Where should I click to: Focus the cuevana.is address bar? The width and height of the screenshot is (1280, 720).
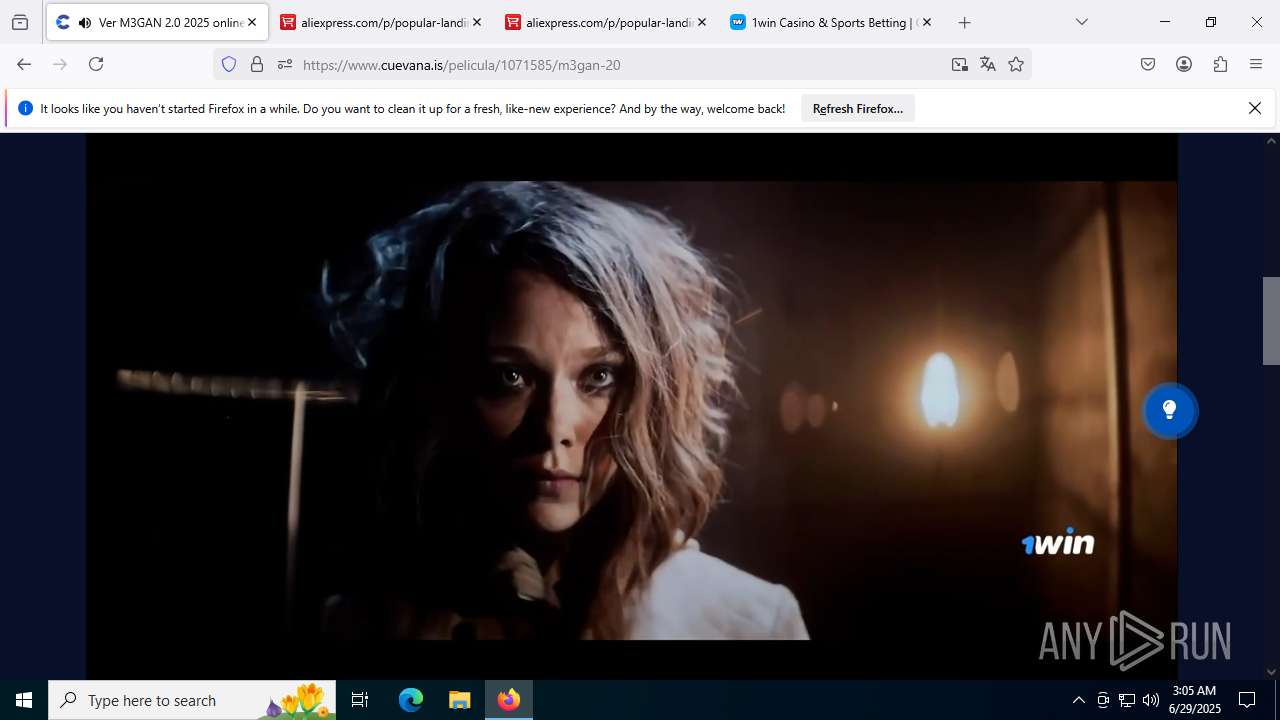pos(620,64)
